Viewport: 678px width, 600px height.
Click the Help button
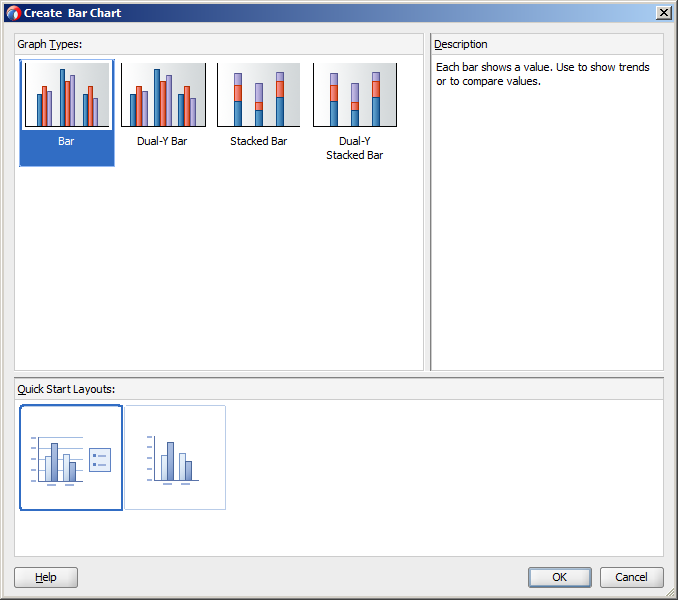[46, 578]
